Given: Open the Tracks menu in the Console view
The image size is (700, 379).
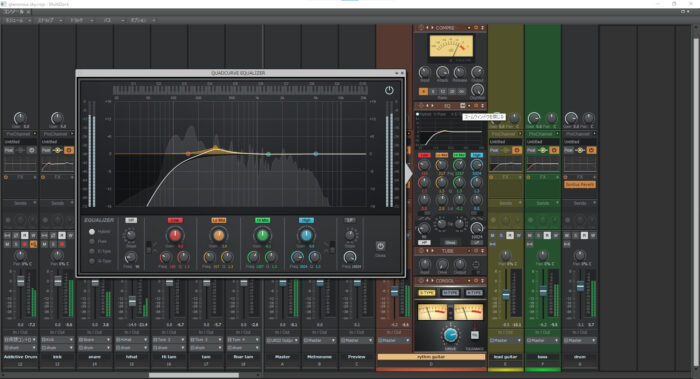Looking at the screenshot, I should pyautogui.click(x=81, y=20).
